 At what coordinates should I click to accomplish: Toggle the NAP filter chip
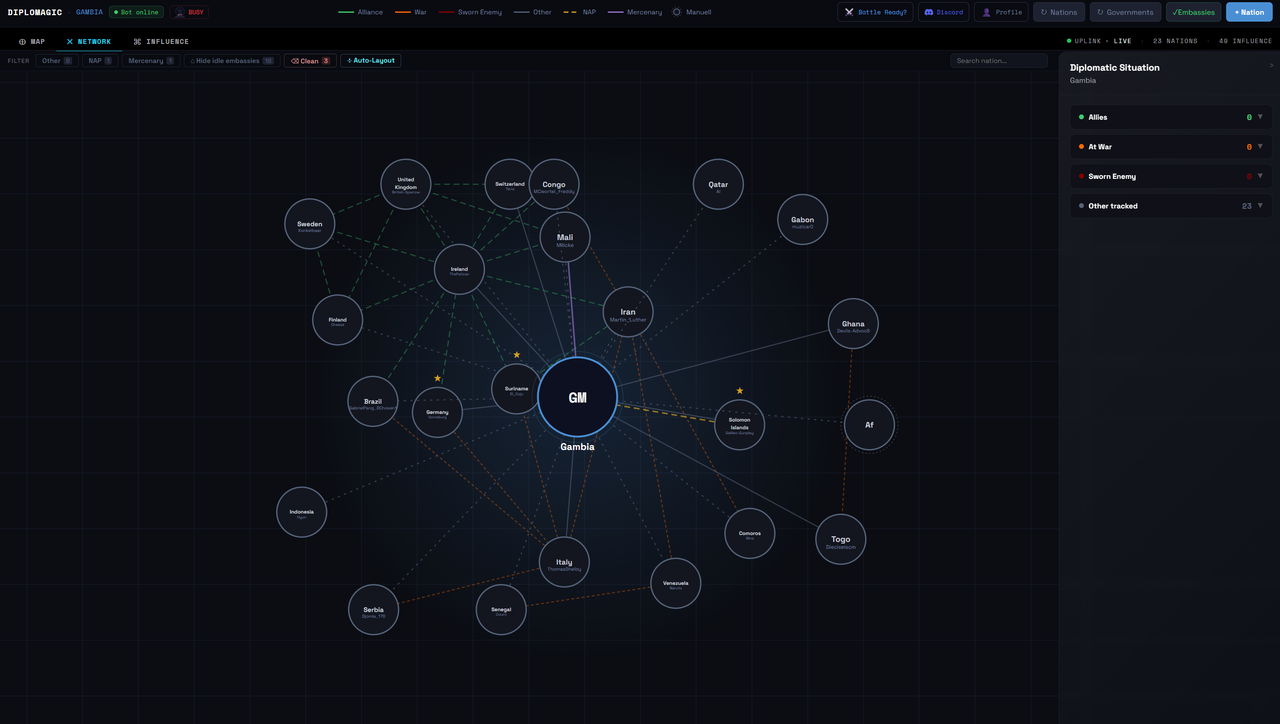[x=100, y=61]
